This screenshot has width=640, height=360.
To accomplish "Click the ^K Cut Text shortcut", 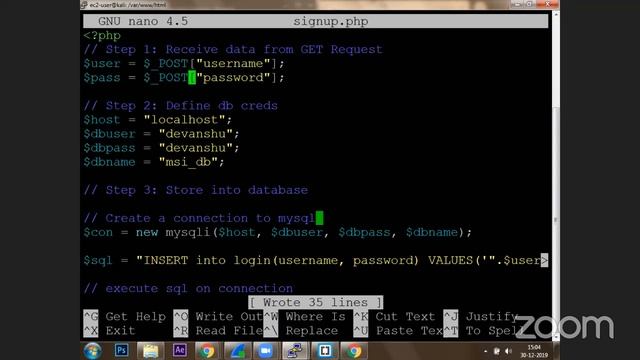I will 394,316.
